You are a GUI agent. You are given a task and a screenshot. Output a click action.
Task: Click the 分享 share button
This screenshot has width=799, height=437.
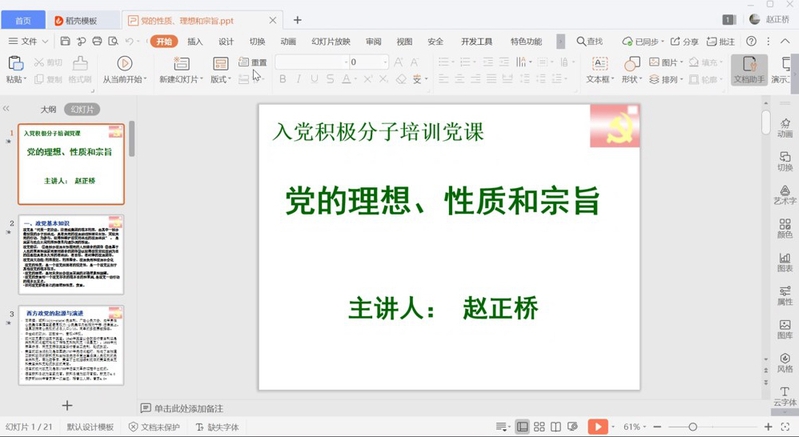(685, 41)
